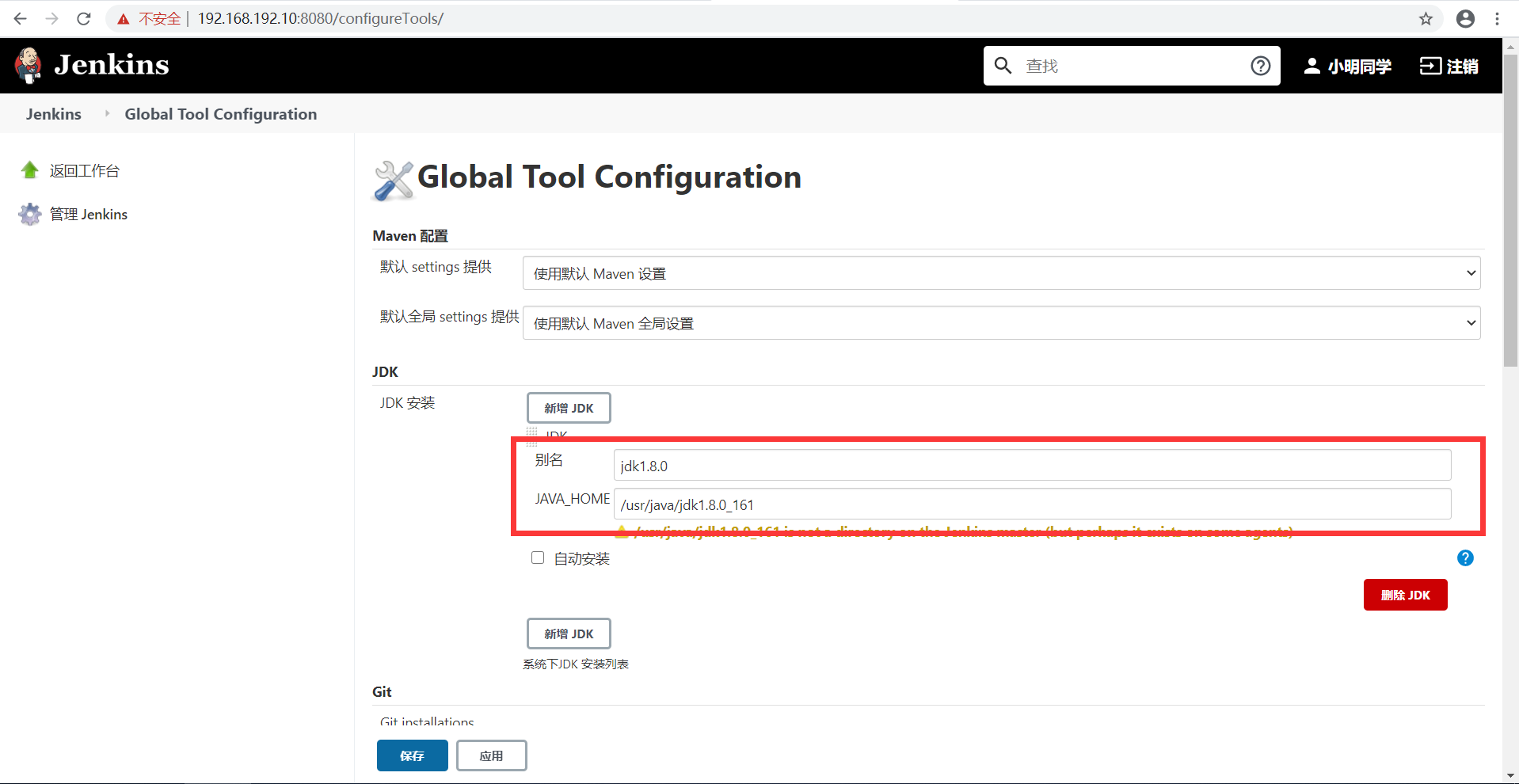Open the browser three-dot menu

point(1497,19)
